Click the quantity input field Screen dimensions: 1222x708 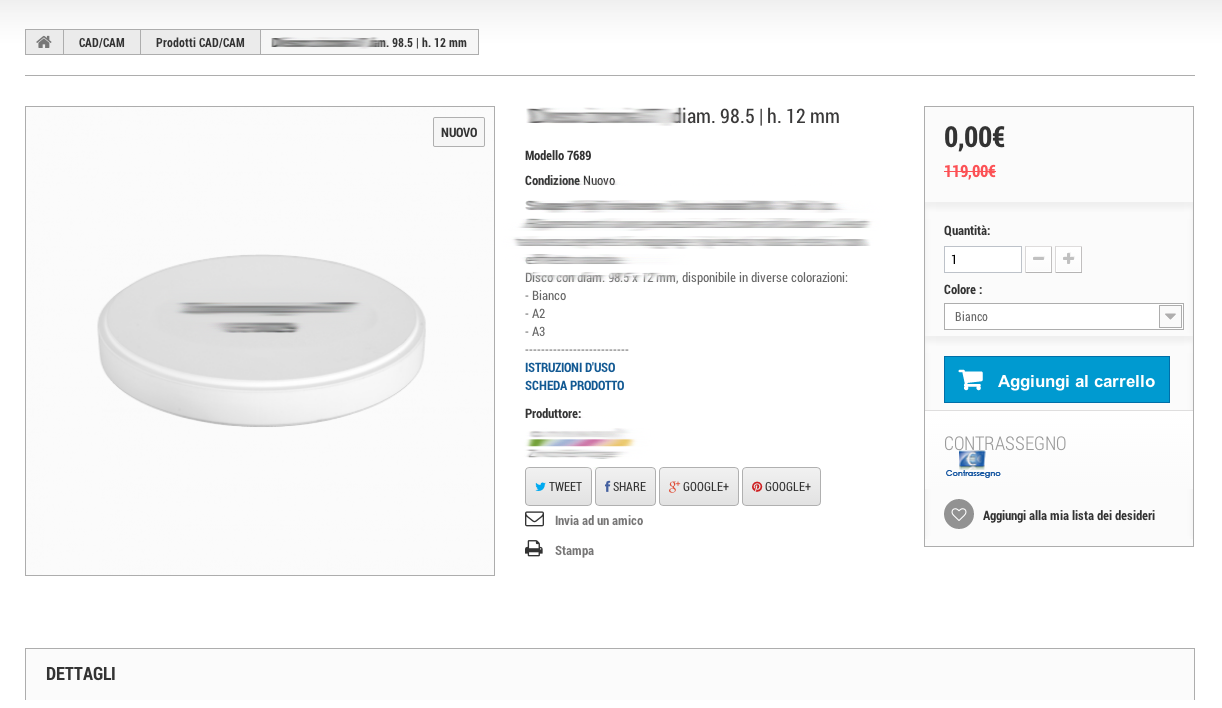click(982, 260)
